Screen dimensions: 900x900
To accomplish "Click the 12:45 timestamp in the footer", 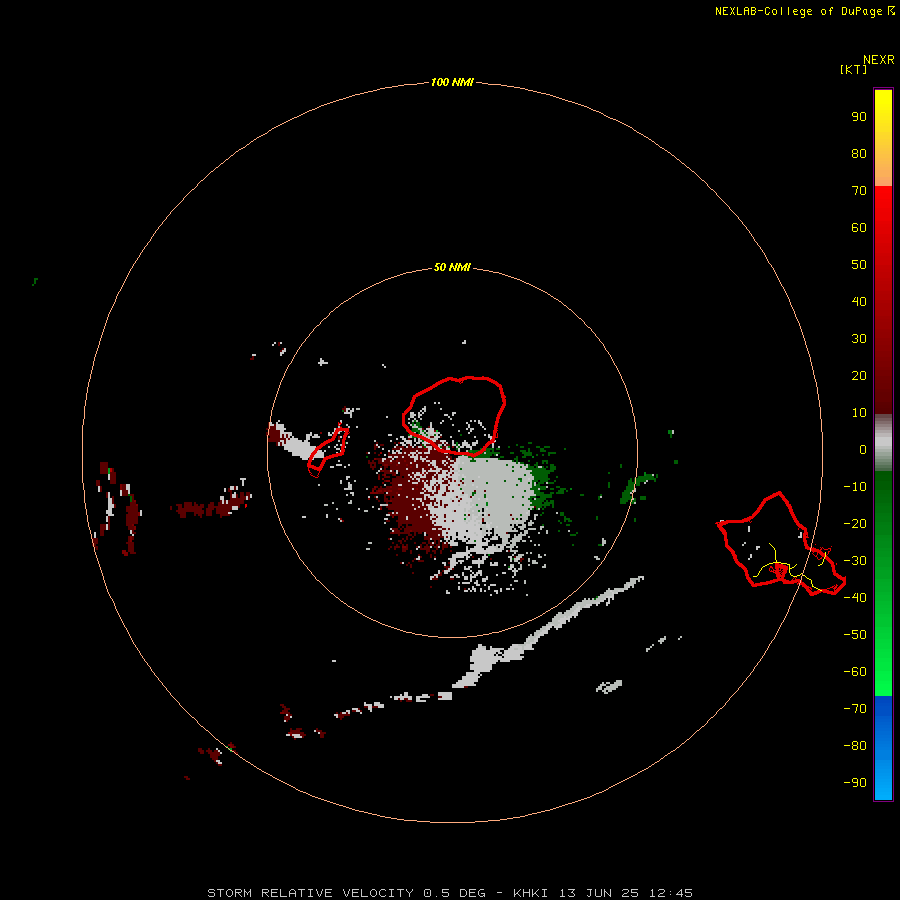I will (670, 893).
